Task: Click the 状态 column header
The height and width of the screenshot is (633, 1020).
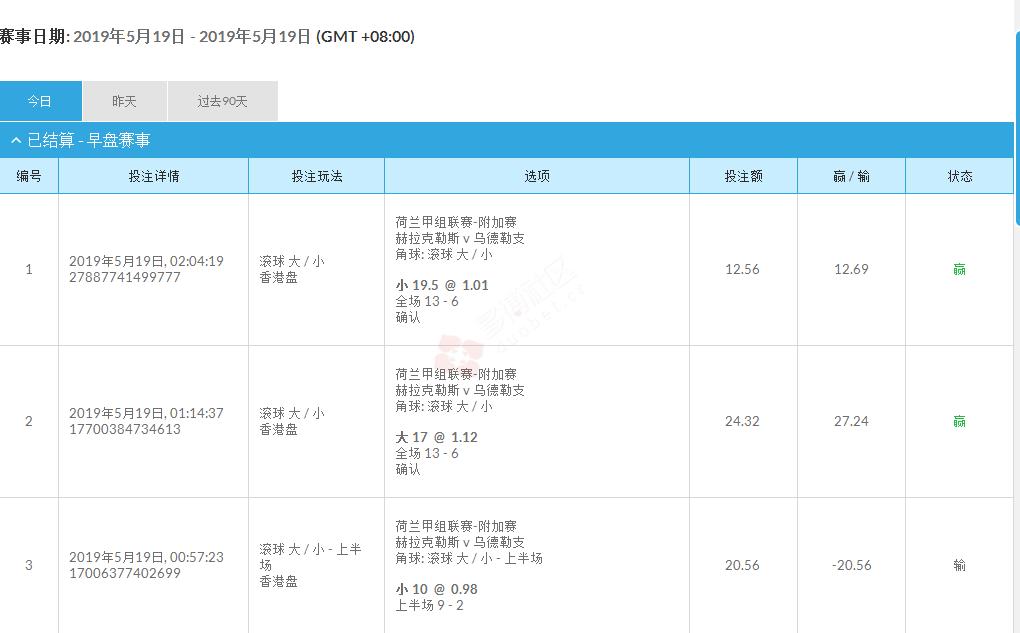Action: click(x=959, y=176)
